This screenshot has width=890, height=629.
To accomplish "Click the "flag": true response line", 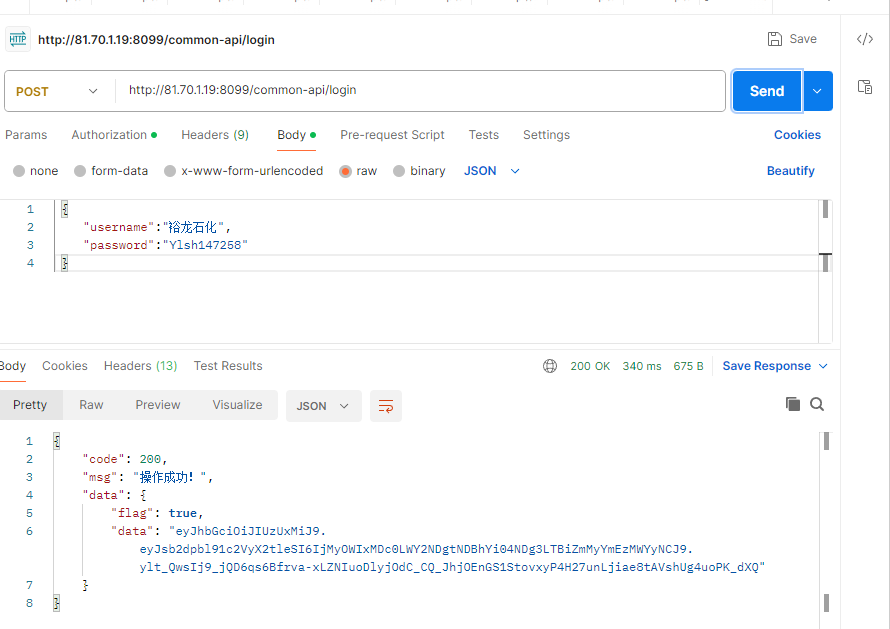I will coord(157,513).
